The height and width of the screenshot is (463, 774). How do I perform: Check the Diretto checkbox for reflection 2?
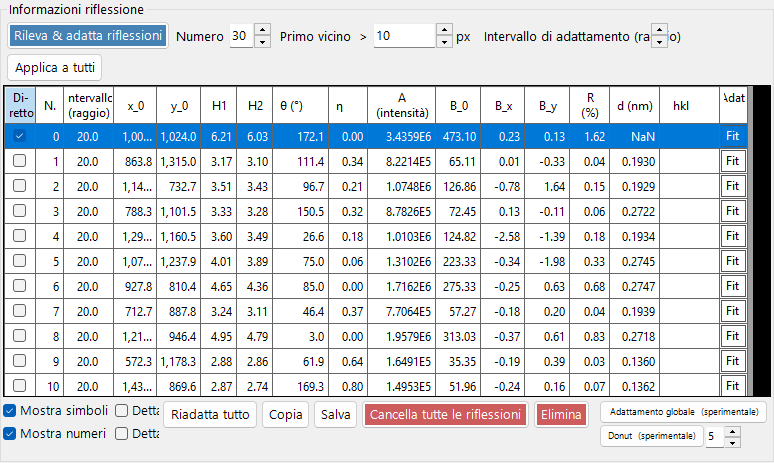coord(19,186)
